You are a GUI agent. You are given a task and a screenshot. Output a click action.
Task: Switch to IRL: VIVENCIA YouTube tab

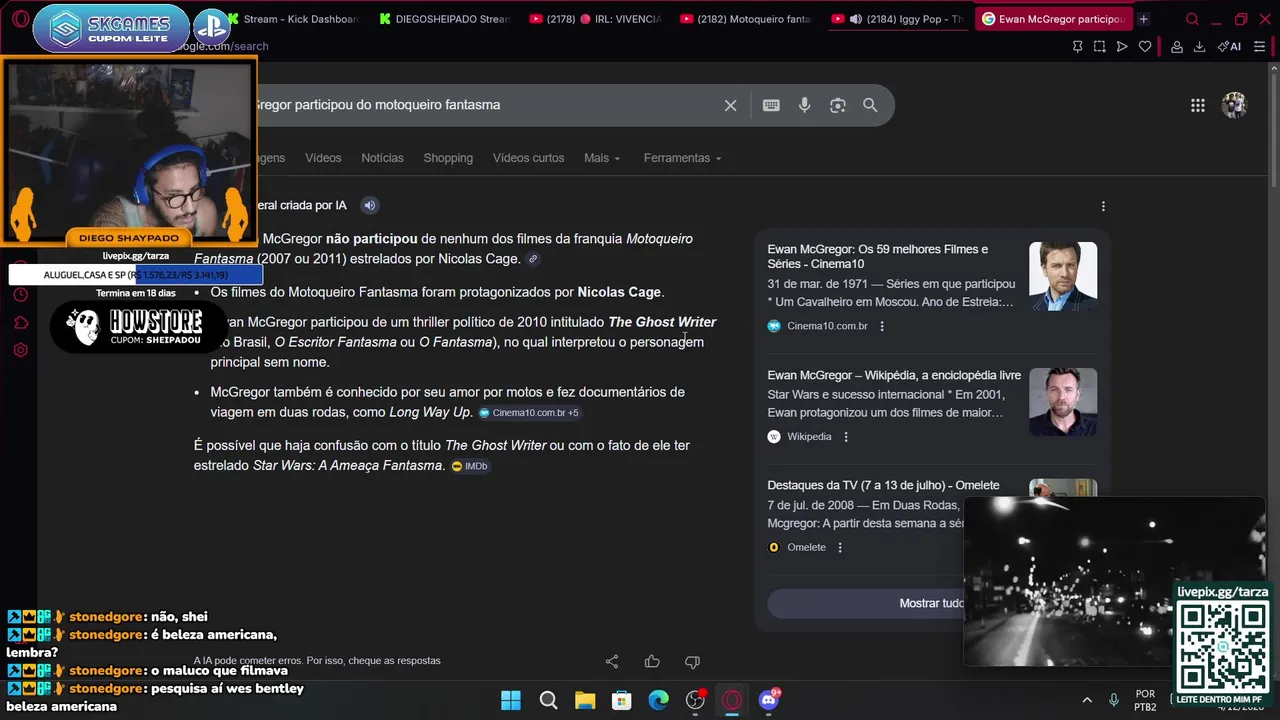594,19
